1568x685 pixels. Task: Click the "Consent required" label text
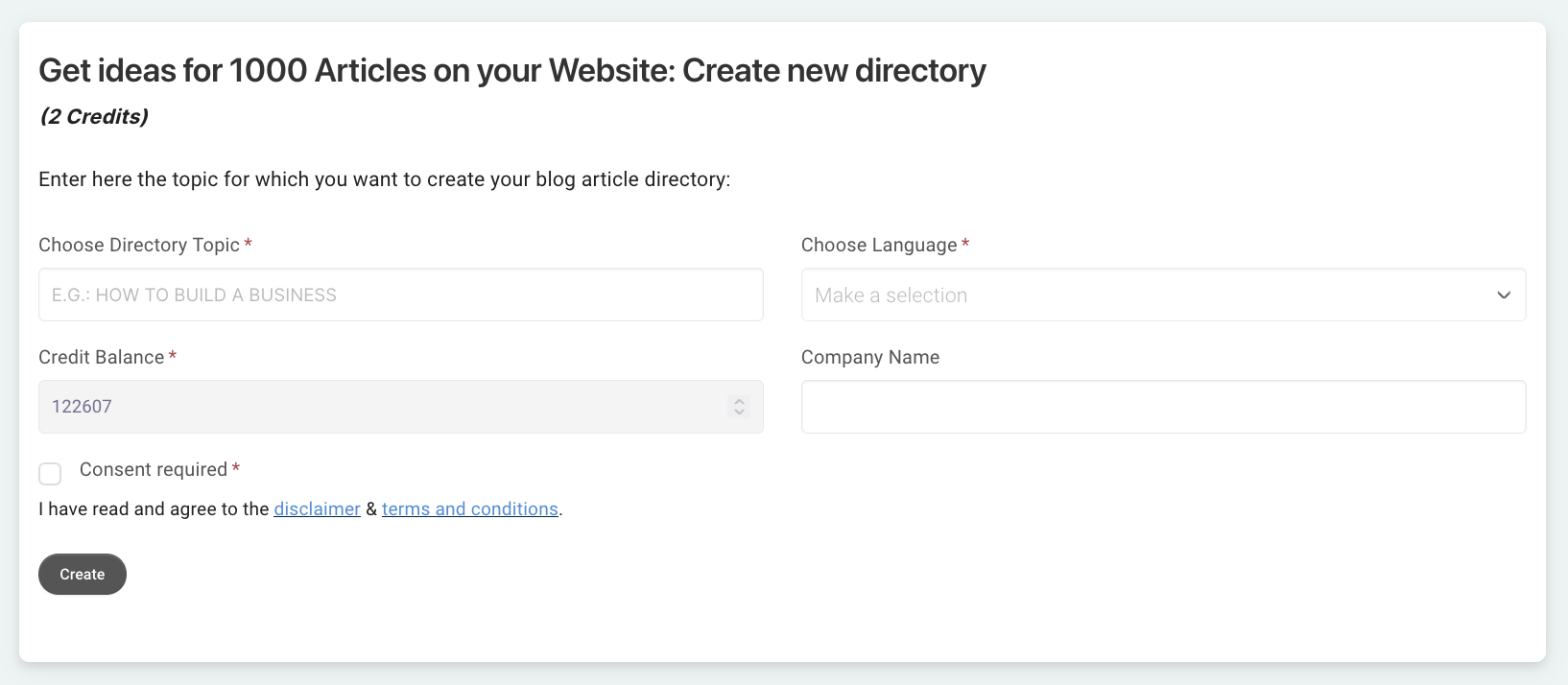(154, 469)
